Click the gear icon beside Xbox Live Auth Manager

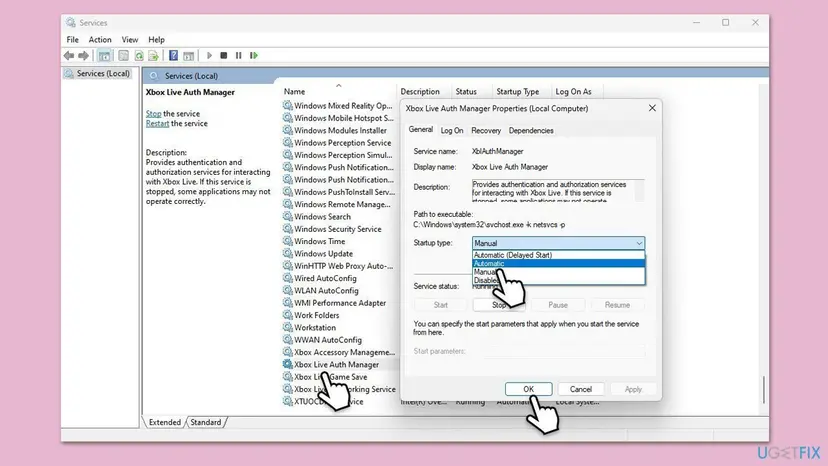pos(287,364)
